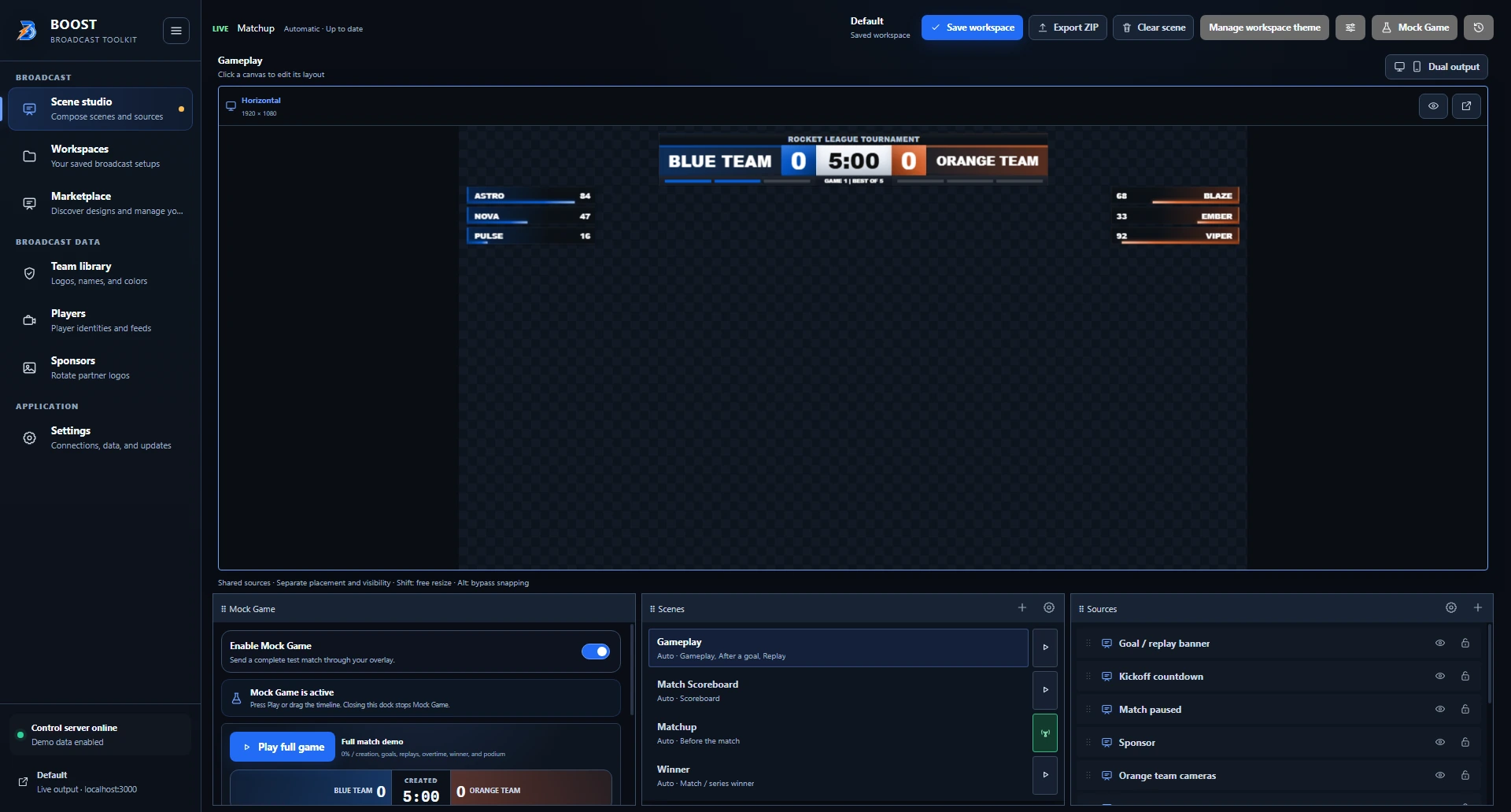Screen dimensions: 1511x812
Task: Add a new source with plus icon
Action: click(1478, 607)
